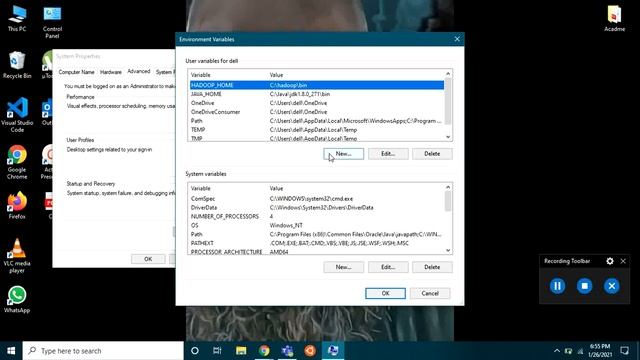Switch to Advanced tab in System Properties
640x360 pixels.
tap(139, 71)
